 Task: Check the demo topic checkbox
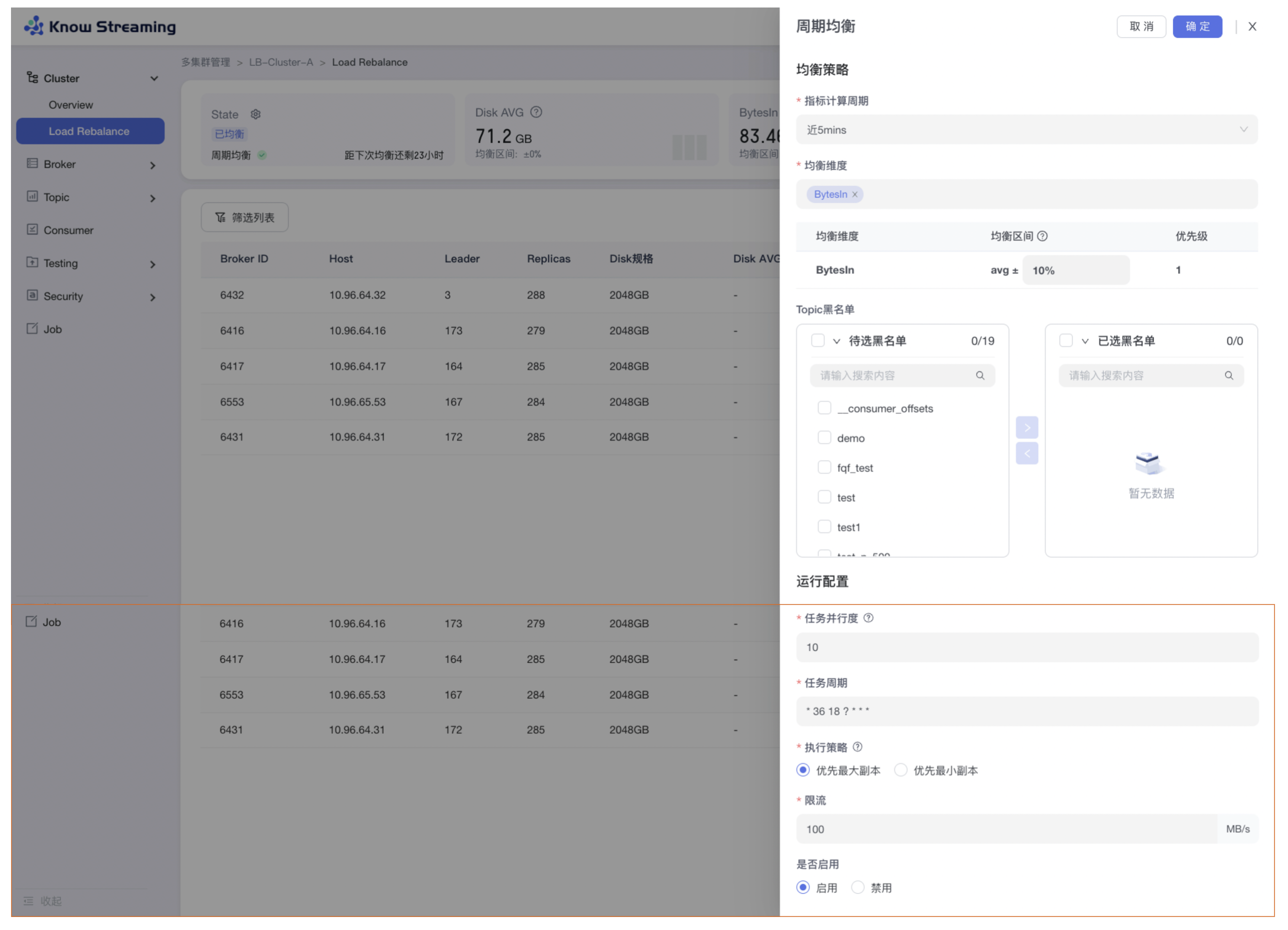click(x=824, y=437)
